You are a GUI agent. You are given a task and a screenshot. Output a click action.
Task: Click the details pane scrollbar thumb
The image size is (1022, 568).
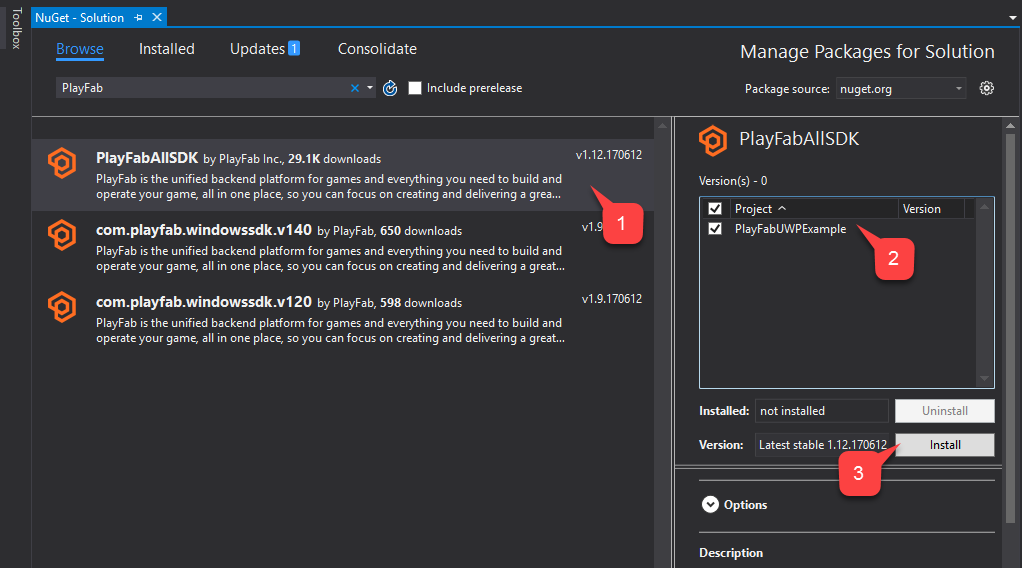pos(1010,326)
